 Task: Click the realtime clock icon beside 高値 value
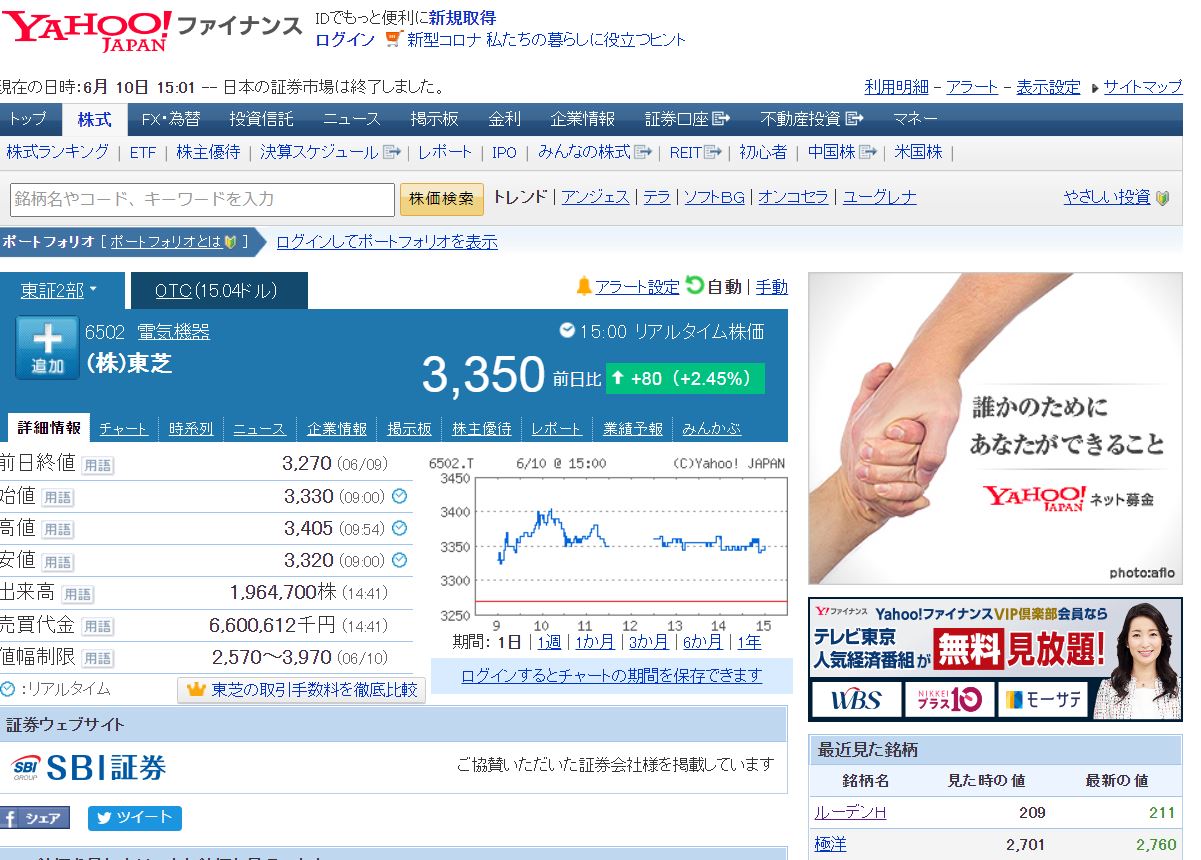click(400, 527)
